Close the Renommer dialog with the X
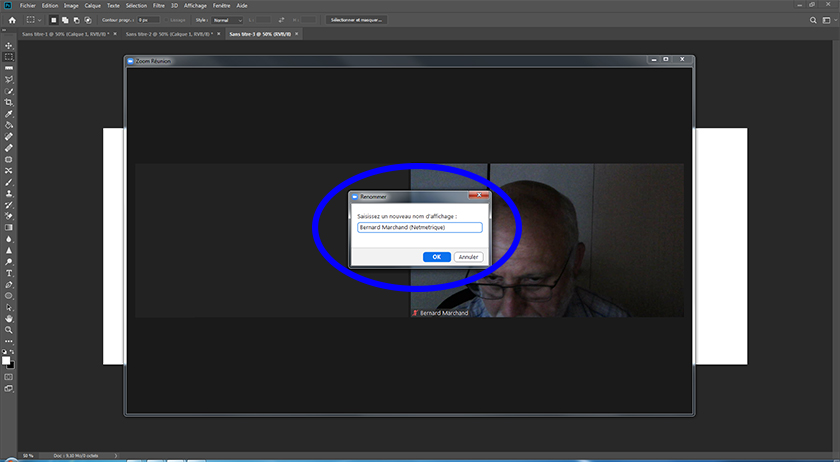 tap(479, 196)
